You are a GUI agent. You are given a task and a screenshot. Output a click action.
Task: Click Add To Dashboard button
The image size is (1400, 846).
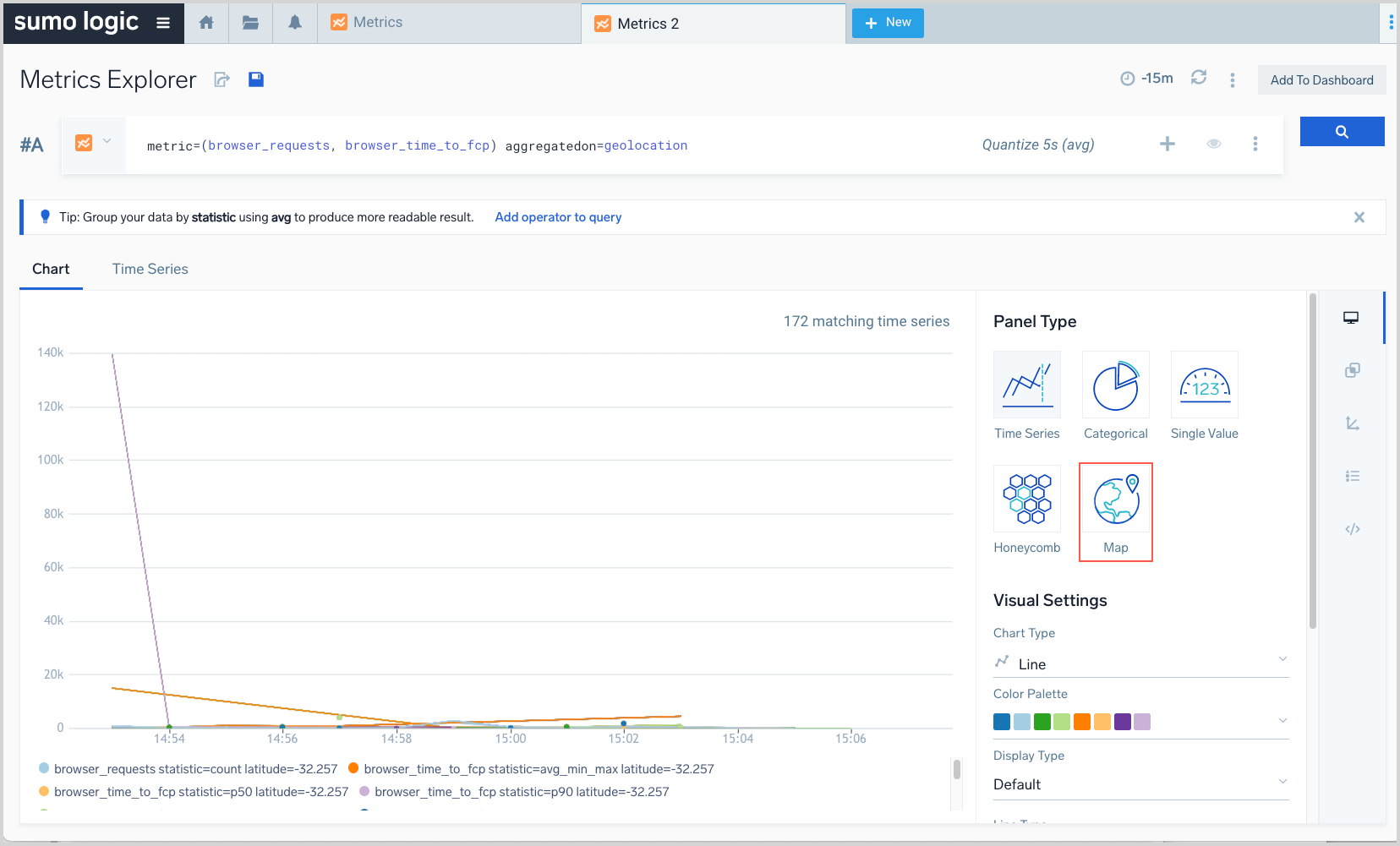(1321, 80)
